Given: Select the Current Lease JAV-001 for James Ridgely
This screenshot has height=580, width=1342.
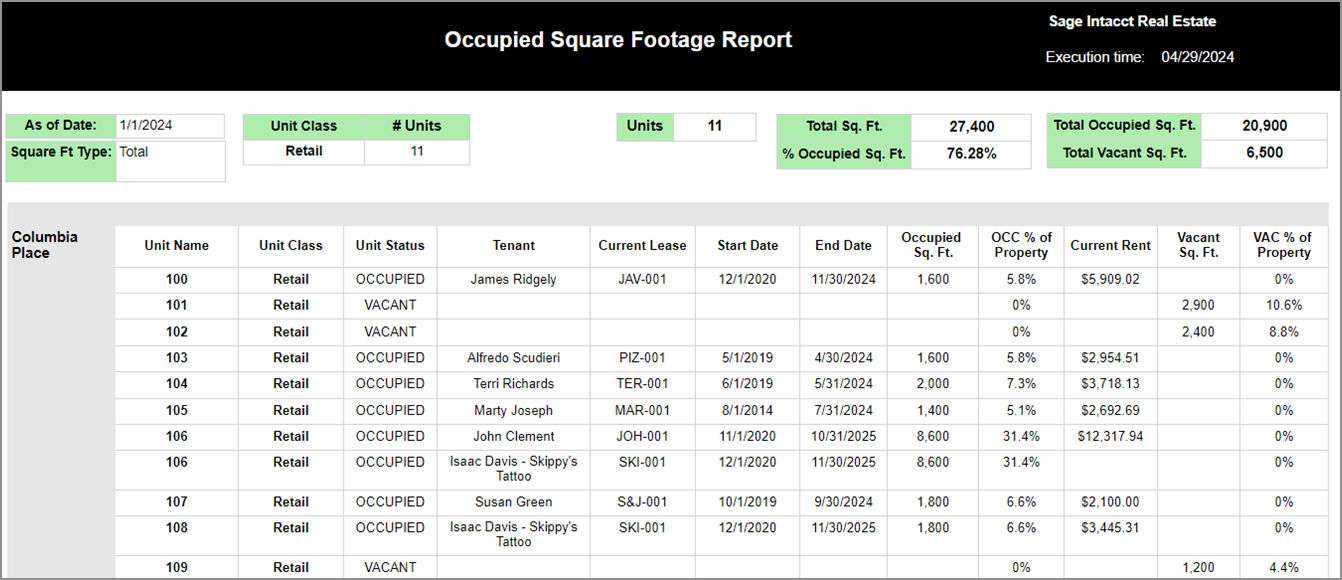Looking at the screenshot, I should [642, 279].
